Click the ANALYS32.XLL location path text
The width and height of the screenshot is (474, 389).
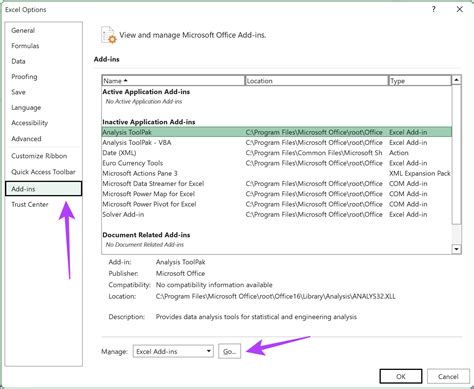pyautogui.click(x=276, y=296)
